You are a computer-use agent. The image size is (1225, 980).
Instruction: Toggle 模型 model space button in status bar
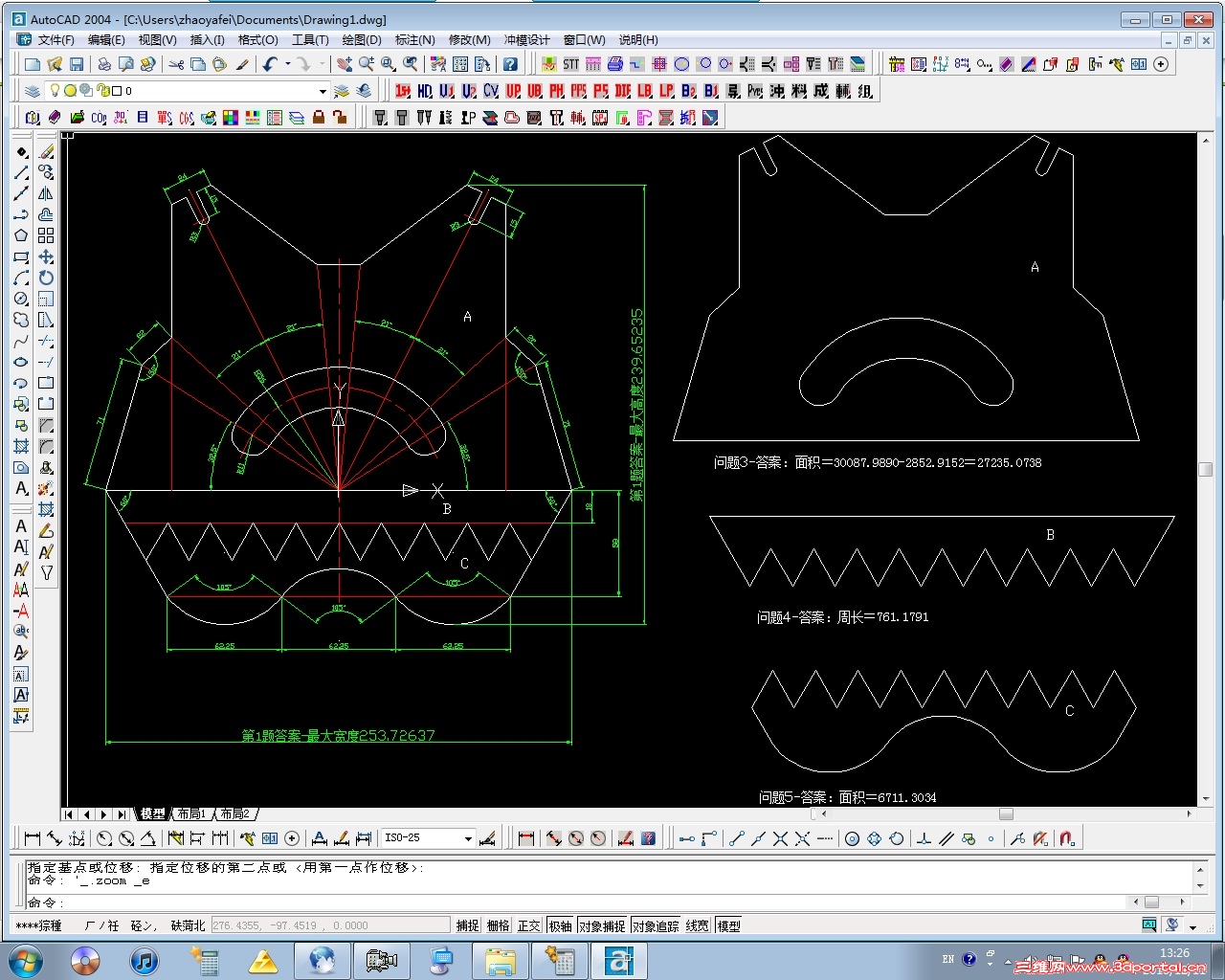coord(729,925)
